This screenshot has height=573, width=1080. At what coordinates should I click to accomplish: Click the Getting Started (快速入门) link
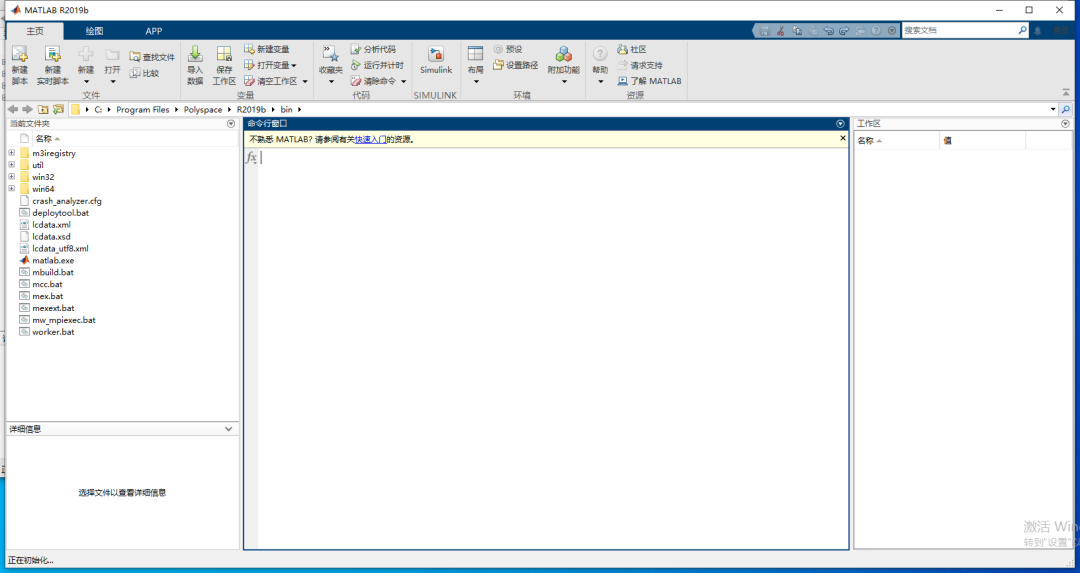[x=371, y=139]
